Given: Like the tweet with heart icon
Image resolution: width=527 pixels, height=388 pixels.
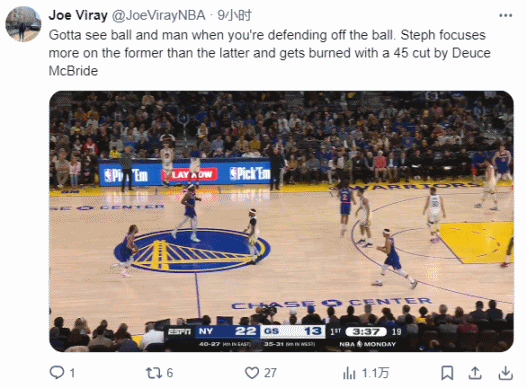Looking at the screenshot, I should [252, 373].
